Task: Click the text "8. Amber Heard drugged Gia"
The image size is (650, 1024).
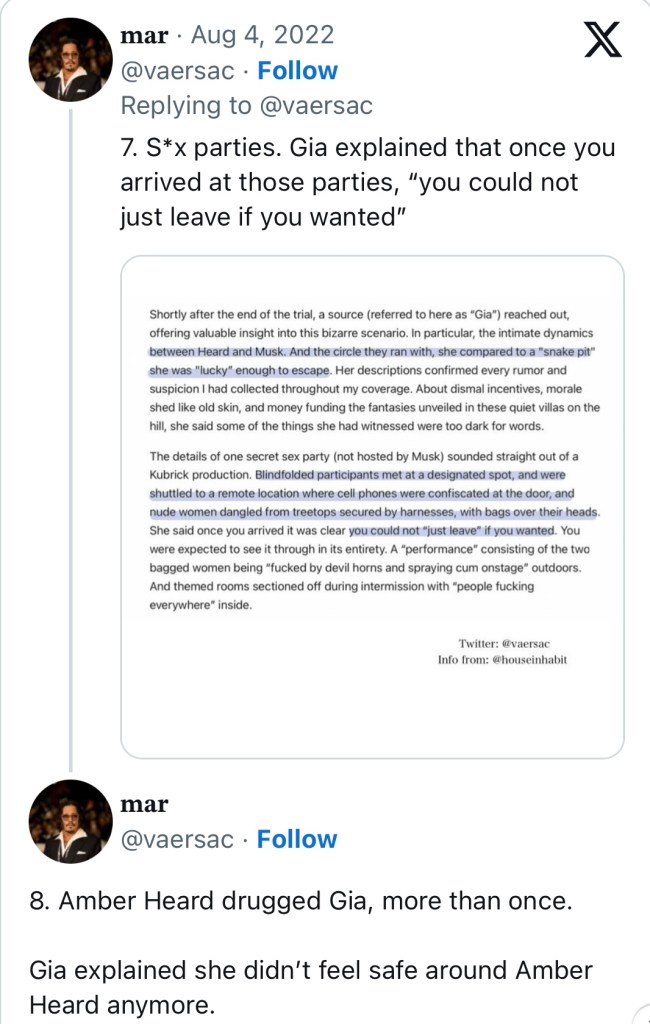Action: pyautogui.click(x=301, y=901)
